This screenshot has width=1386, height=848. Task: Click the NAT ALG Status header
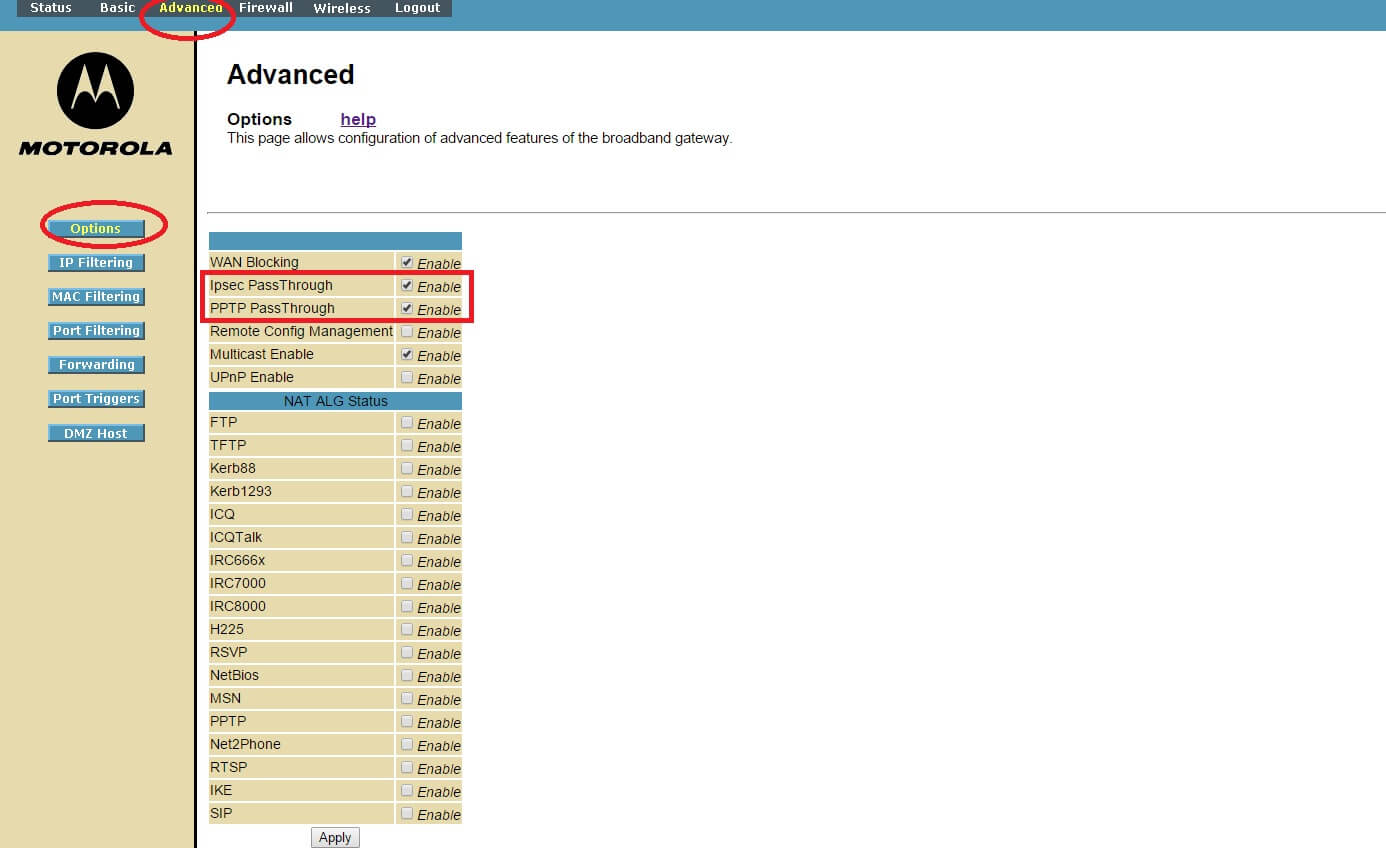(335, 401)
